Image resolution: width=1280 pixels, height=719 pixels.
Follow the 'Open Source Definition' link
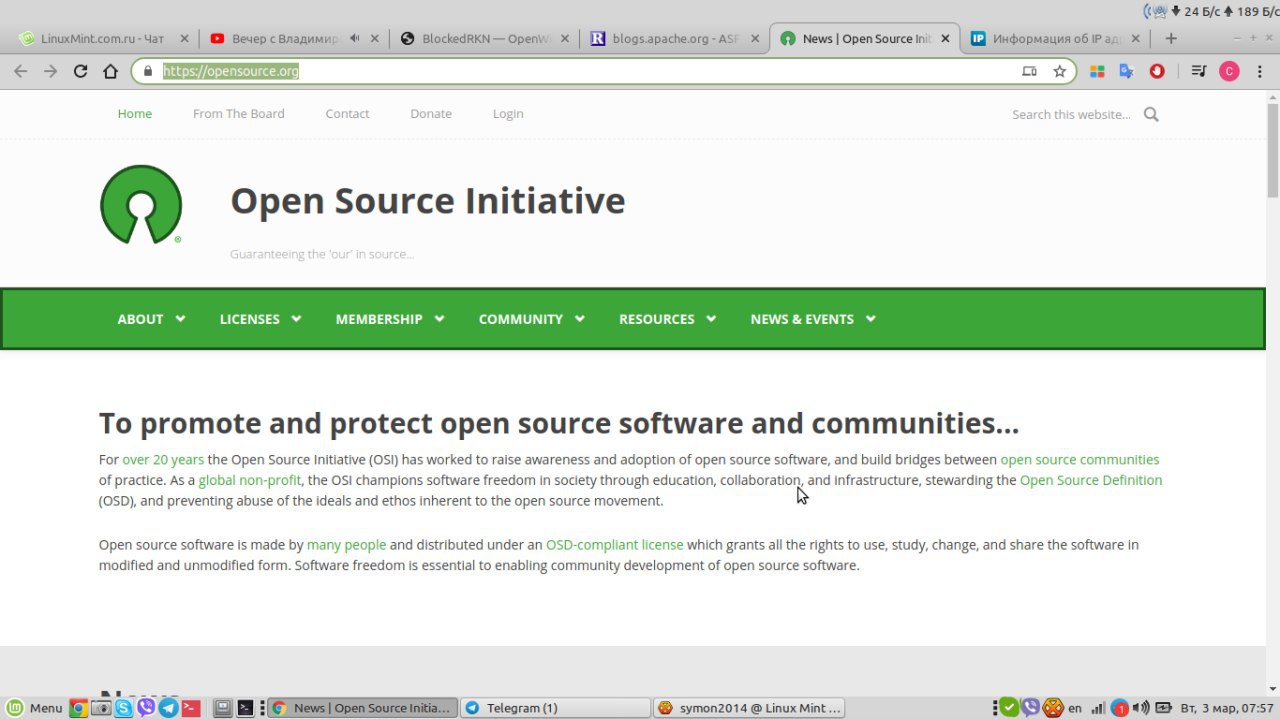pyautogui.click(x=1091, y=480)
